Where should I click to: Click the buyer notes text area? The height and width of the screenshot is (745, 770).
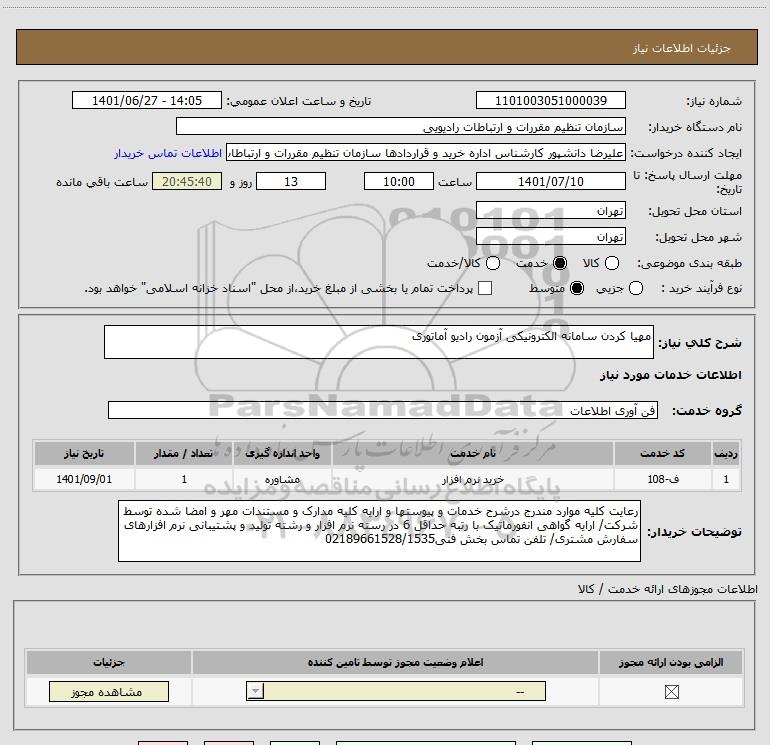point(379,531)
